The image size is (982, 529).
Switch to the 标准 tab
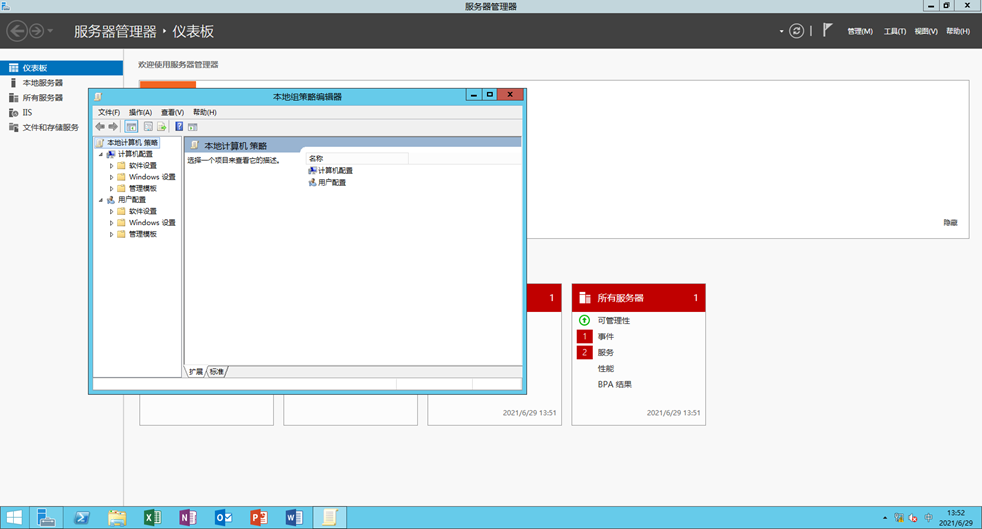click(x=217, y=371)
